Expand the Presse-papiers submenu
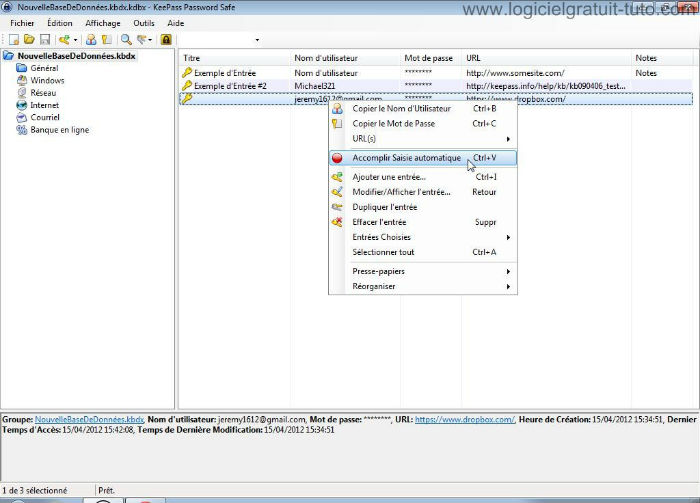 click(423, 271)
